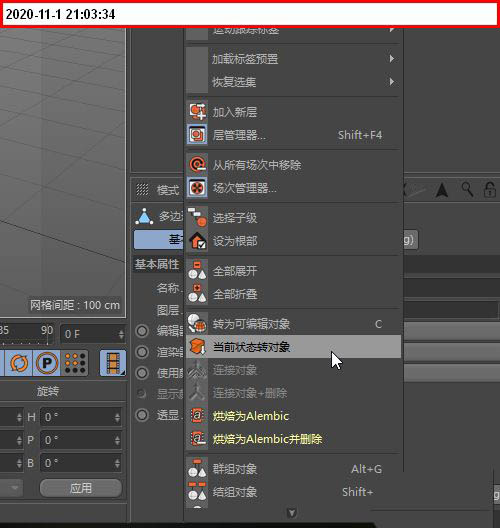Choose Group Objects (群组对象) Alt+G entry
This screenshot has height=528, width=500.
(293, 469)
